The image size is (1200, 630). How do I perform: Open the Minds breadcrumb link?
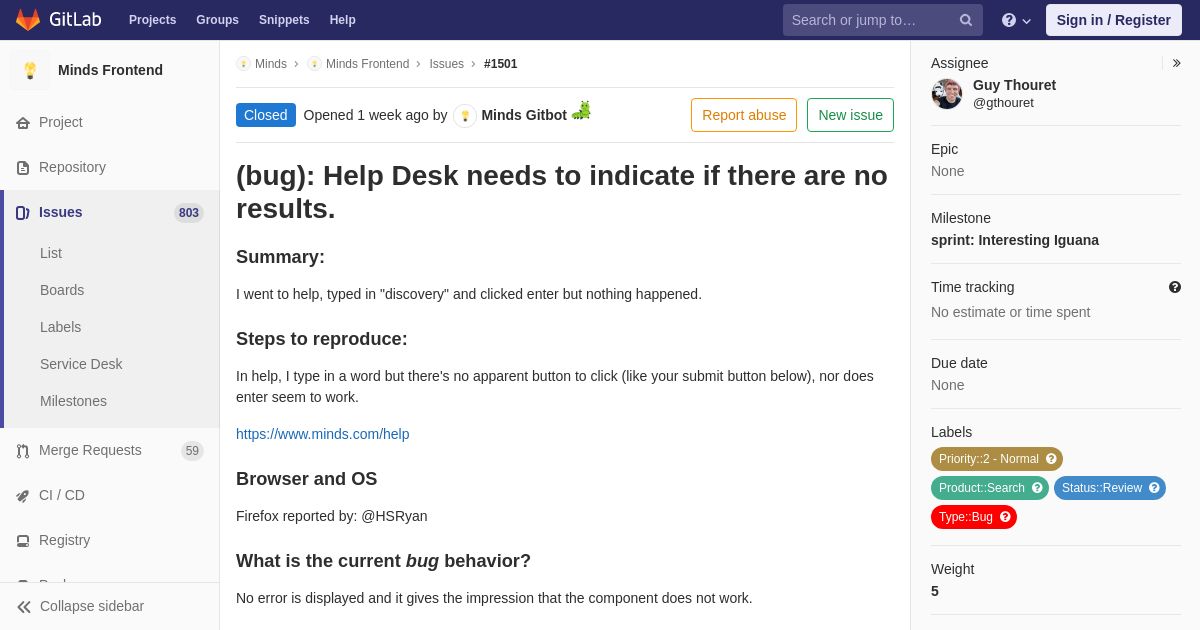click(271, 64)
